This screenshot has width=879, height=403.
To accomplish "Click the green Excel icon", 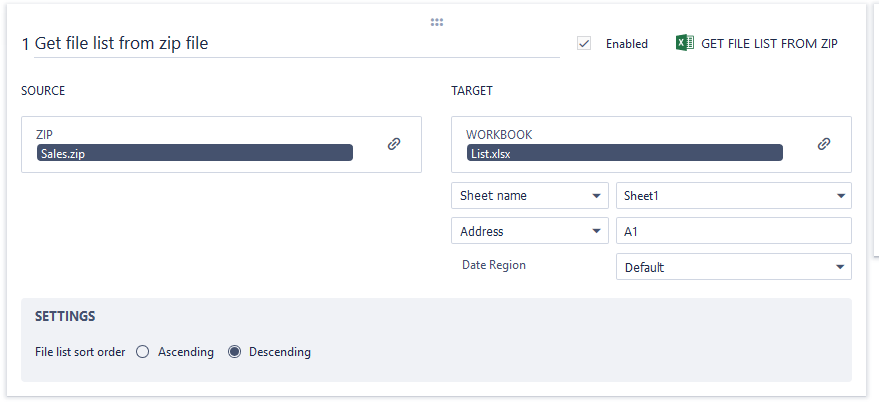I will coord(685,43).
